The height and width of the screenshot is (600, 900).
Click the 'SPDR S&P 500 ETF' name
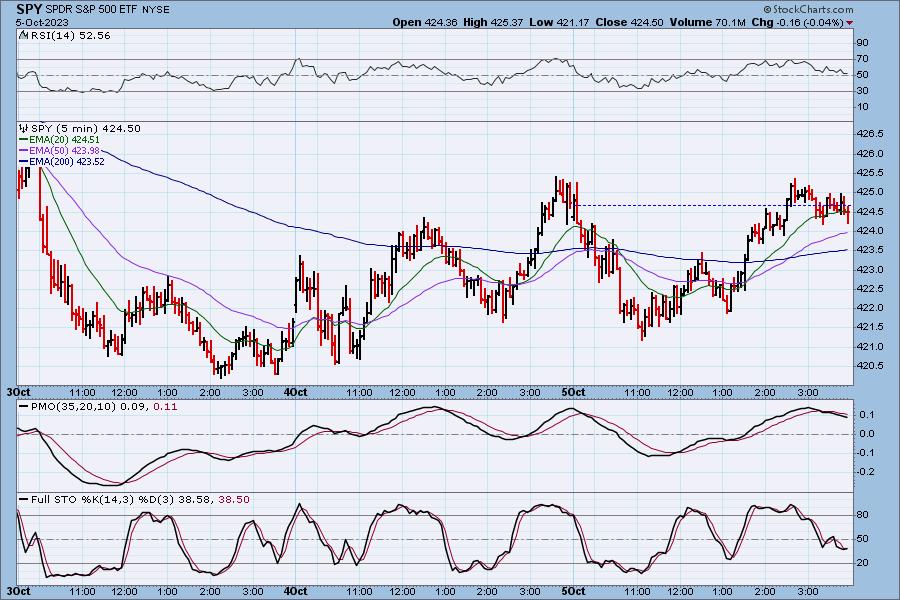92,10
